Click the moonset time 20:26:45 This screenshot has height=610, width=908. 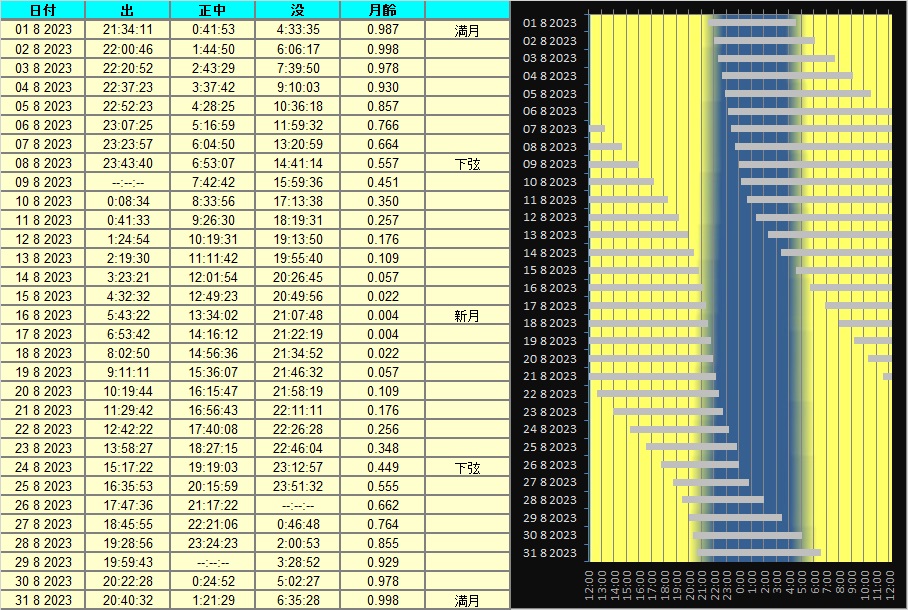click(x=298, y=277)
